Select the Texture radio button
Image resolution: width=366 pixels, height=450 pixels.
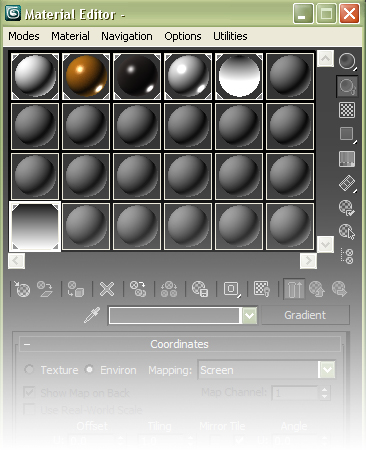pos(29,370)
